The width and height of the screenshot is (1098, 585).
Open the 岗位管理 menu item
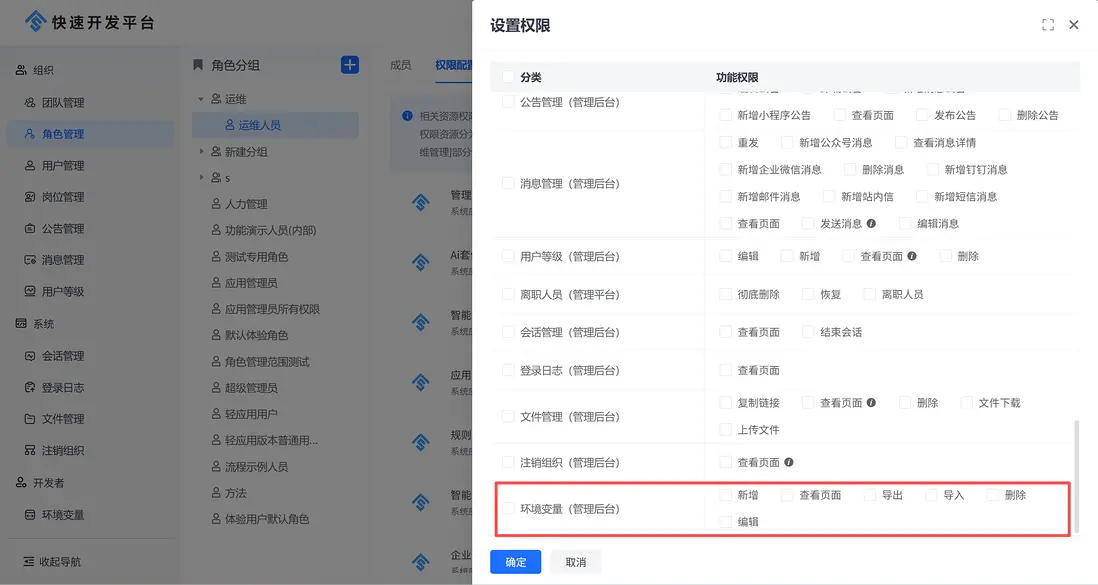(90, 197)
